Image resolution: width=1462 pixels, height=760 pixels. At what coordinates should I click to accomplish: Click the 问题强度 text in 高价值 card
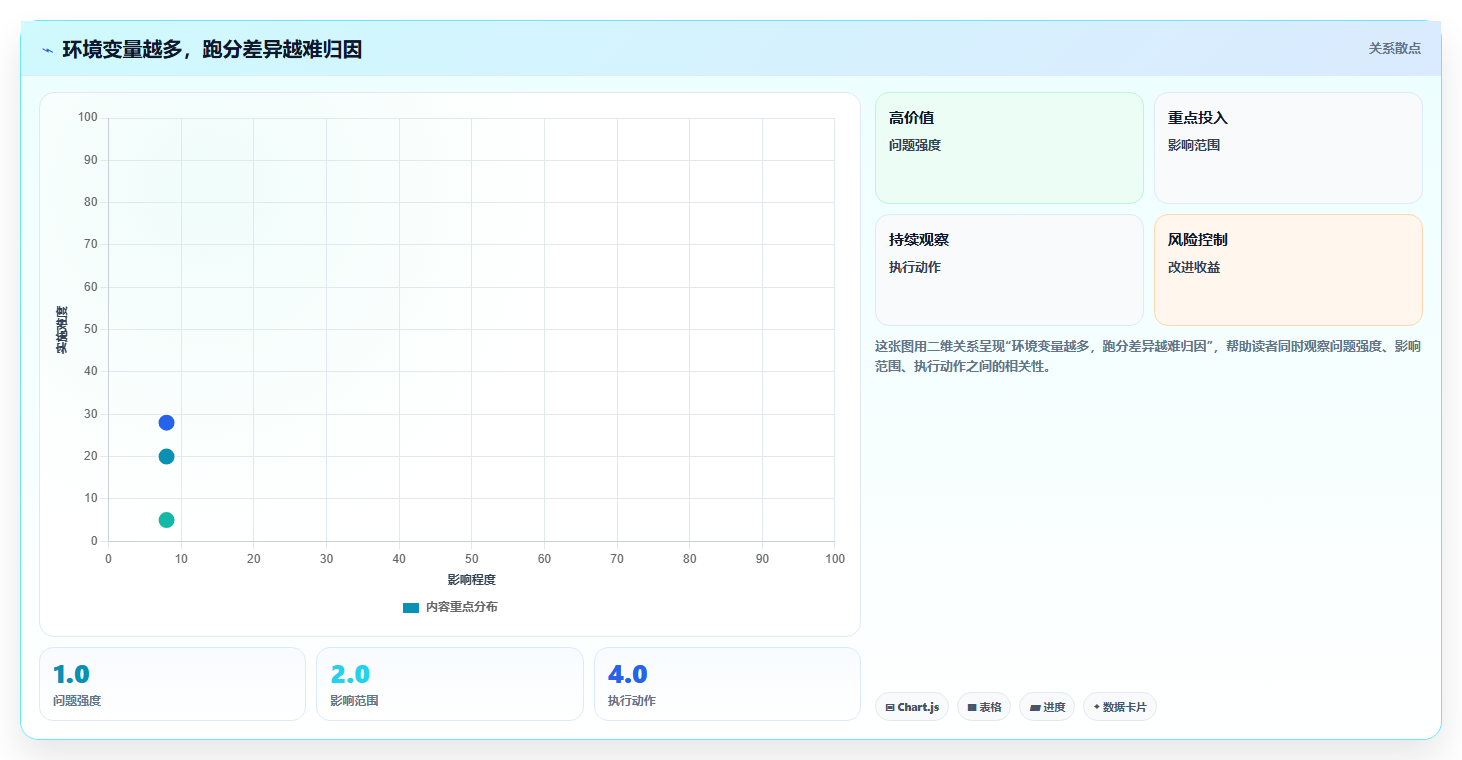(915, 145)
